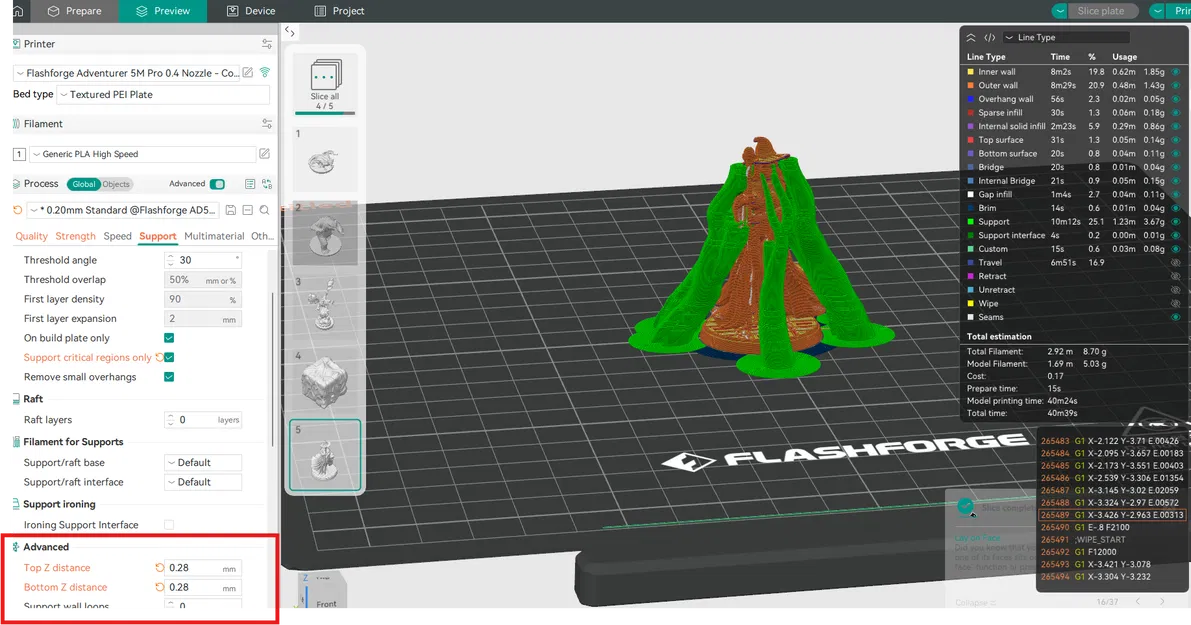Reset Bottom Z distance value
1191x625 pixels.
tap(160, 587)
